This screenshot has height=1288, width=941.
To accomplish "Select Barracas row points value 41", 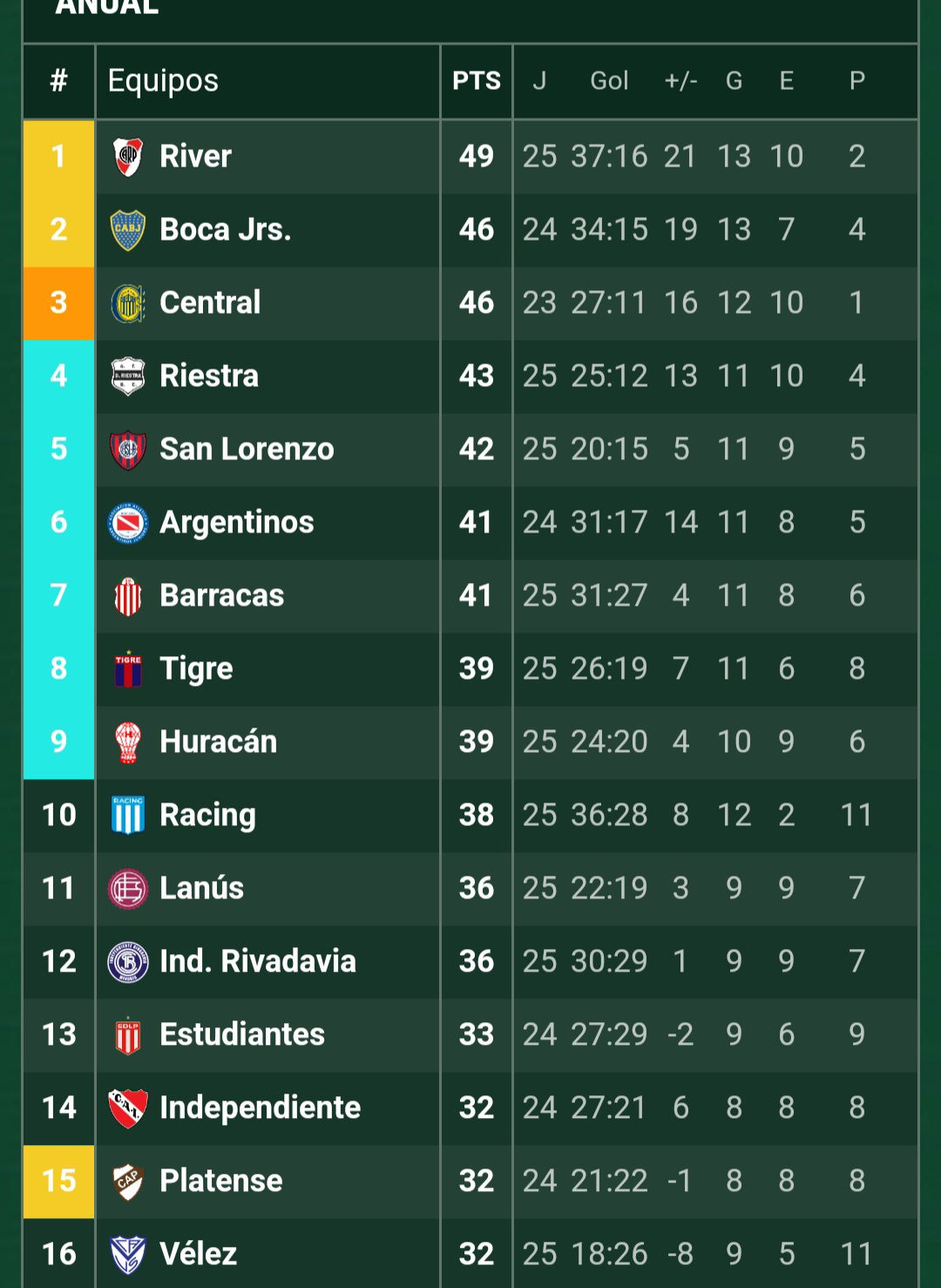I will coord(477,596).
